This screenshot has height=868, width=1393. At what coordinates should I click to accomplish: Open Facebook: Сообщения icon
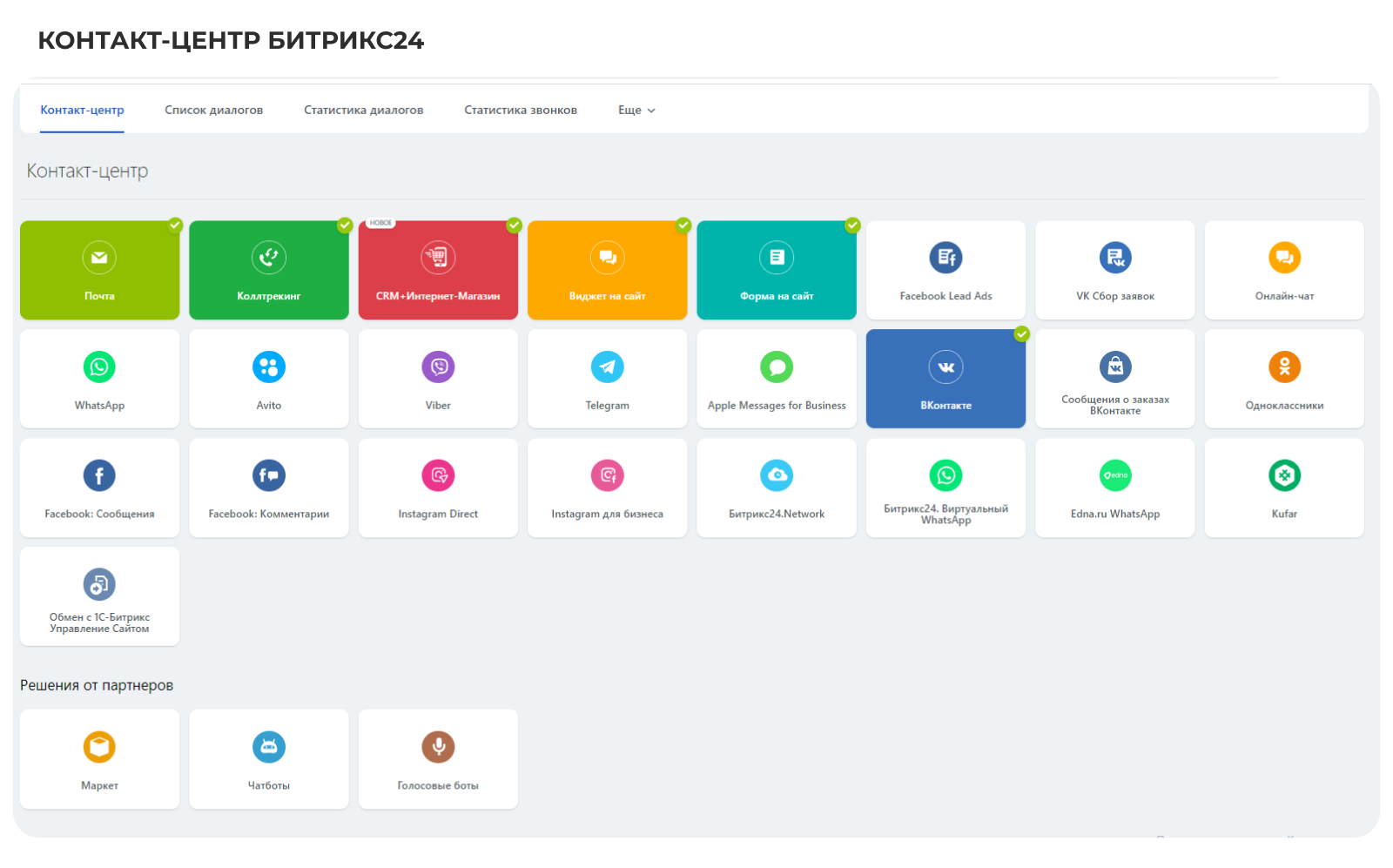coord(99,475)
